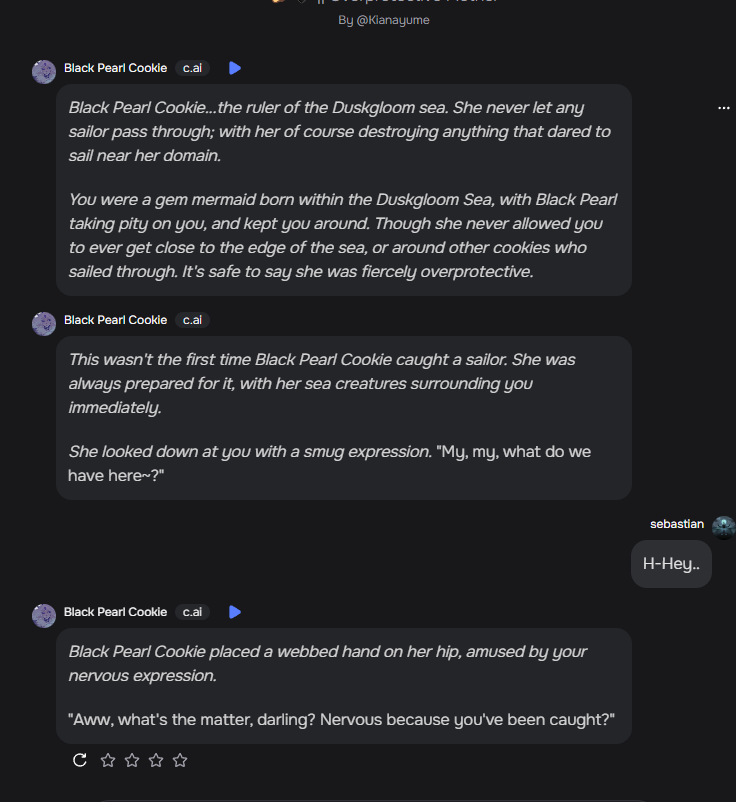736x802 pixels.
Task: Rate the reply four stars
Action: [x=180, y=760]
